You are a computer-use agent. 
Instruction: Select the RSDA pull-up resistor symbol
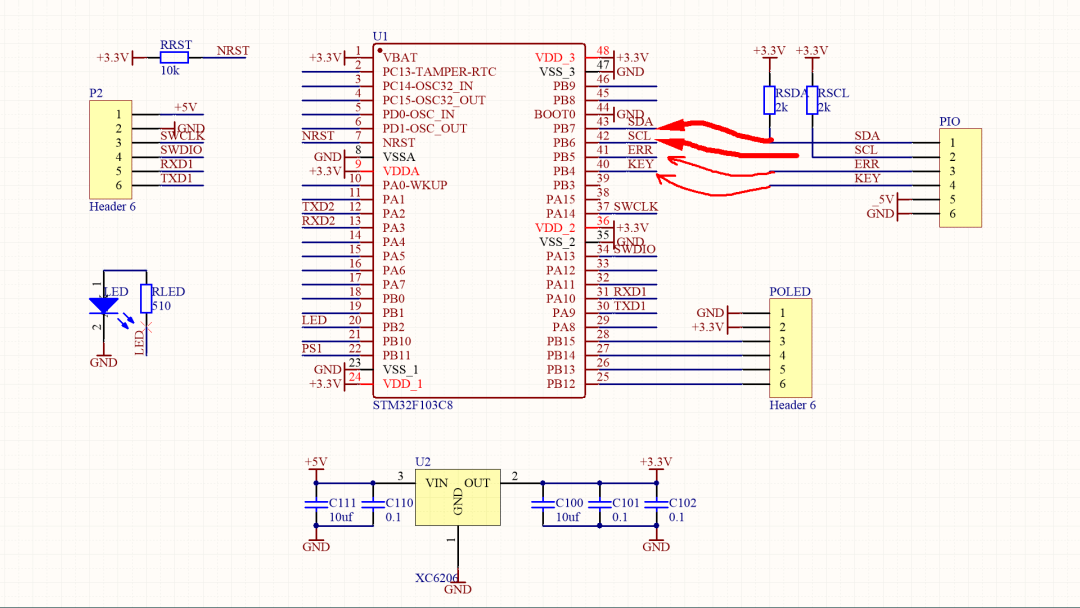(769, 101)
